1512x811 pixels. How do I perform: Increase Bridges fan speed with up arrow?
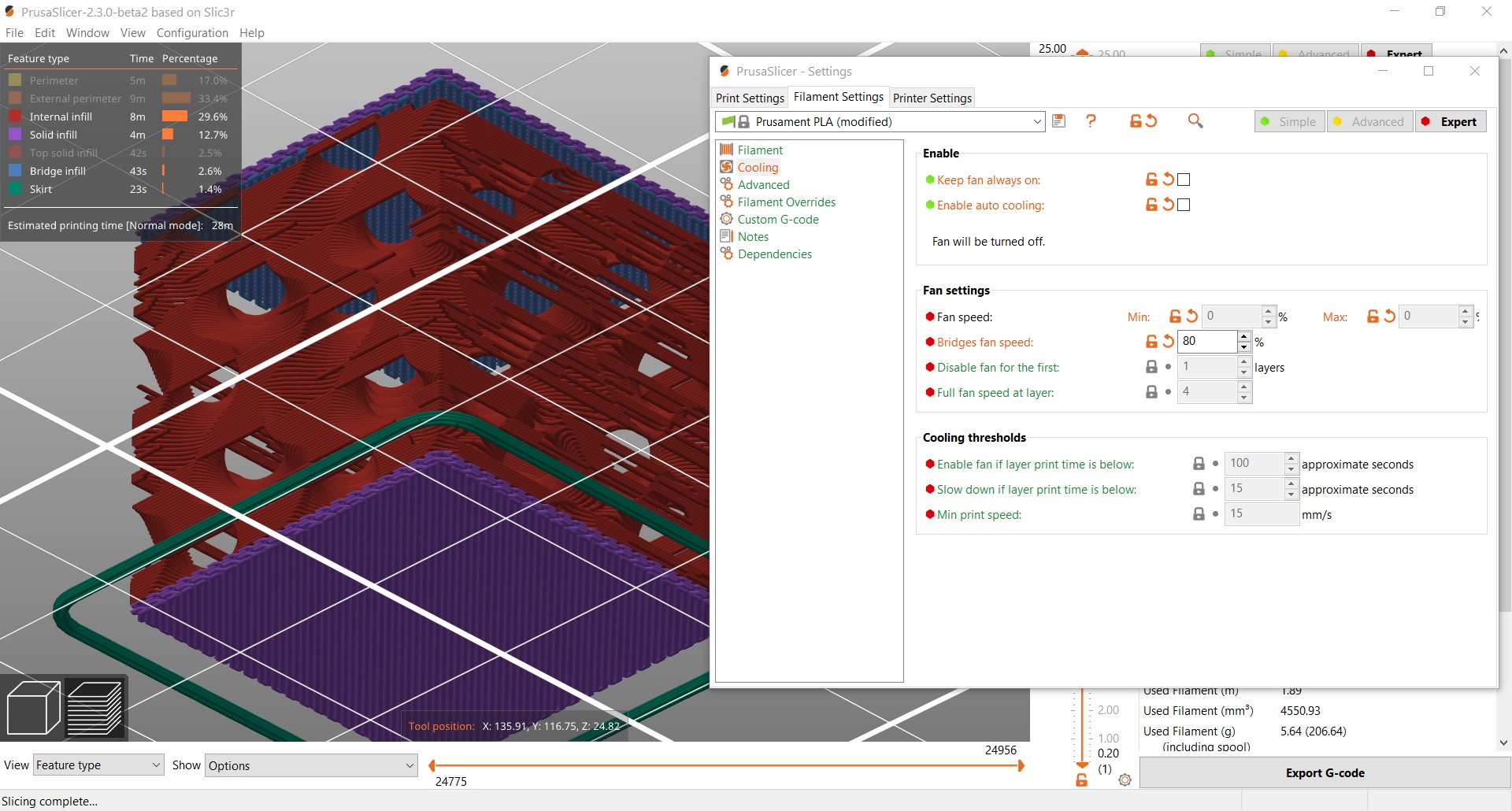tap(1244, 337)
